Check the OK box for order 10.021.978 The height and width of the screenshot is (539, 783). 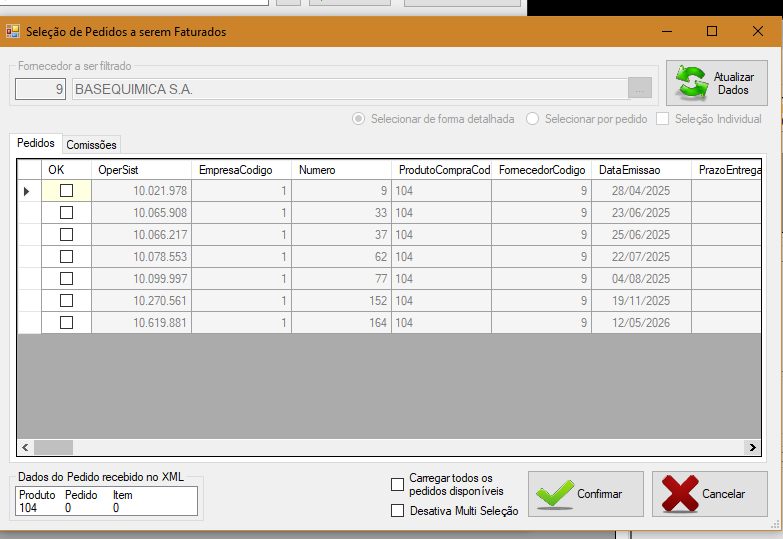tap(66, 190)
